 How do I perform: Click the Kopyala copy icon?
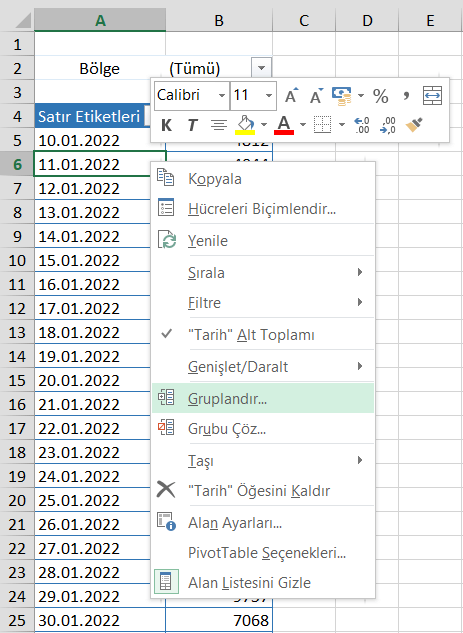coord(166,178)
